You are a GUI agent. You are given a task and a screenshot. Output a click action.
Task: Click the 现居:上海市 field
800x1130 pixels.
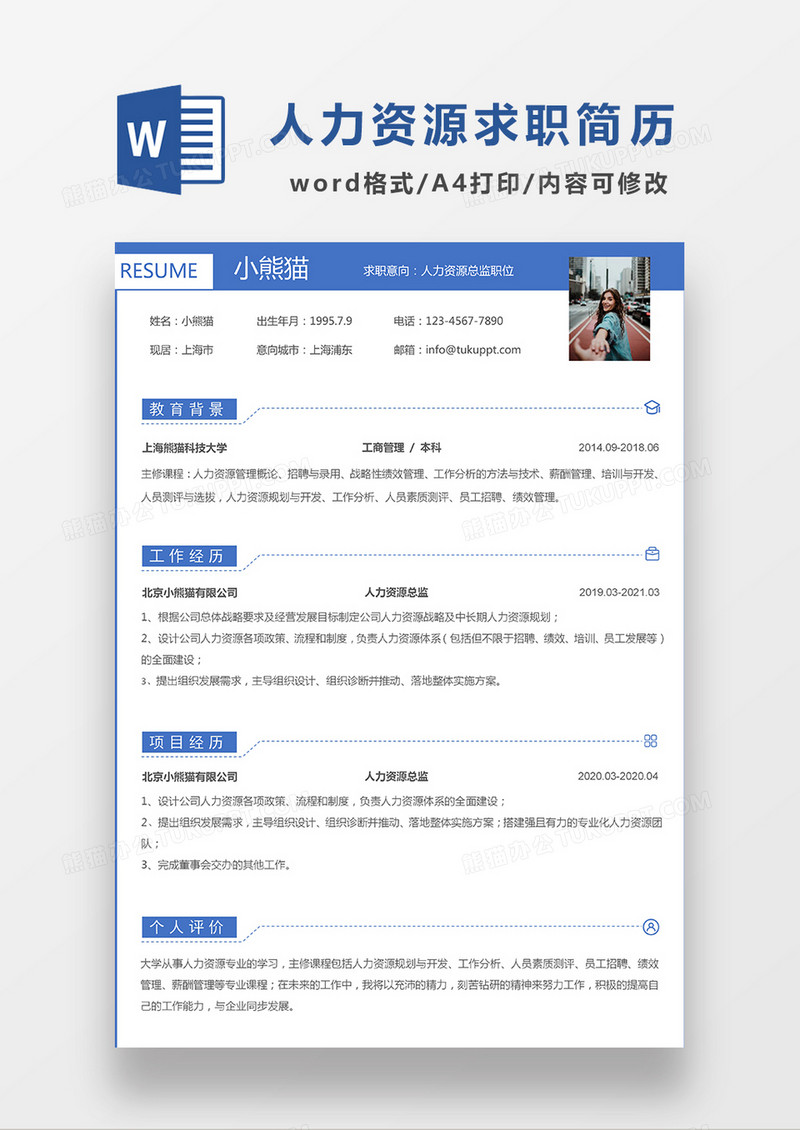(182, 350)
